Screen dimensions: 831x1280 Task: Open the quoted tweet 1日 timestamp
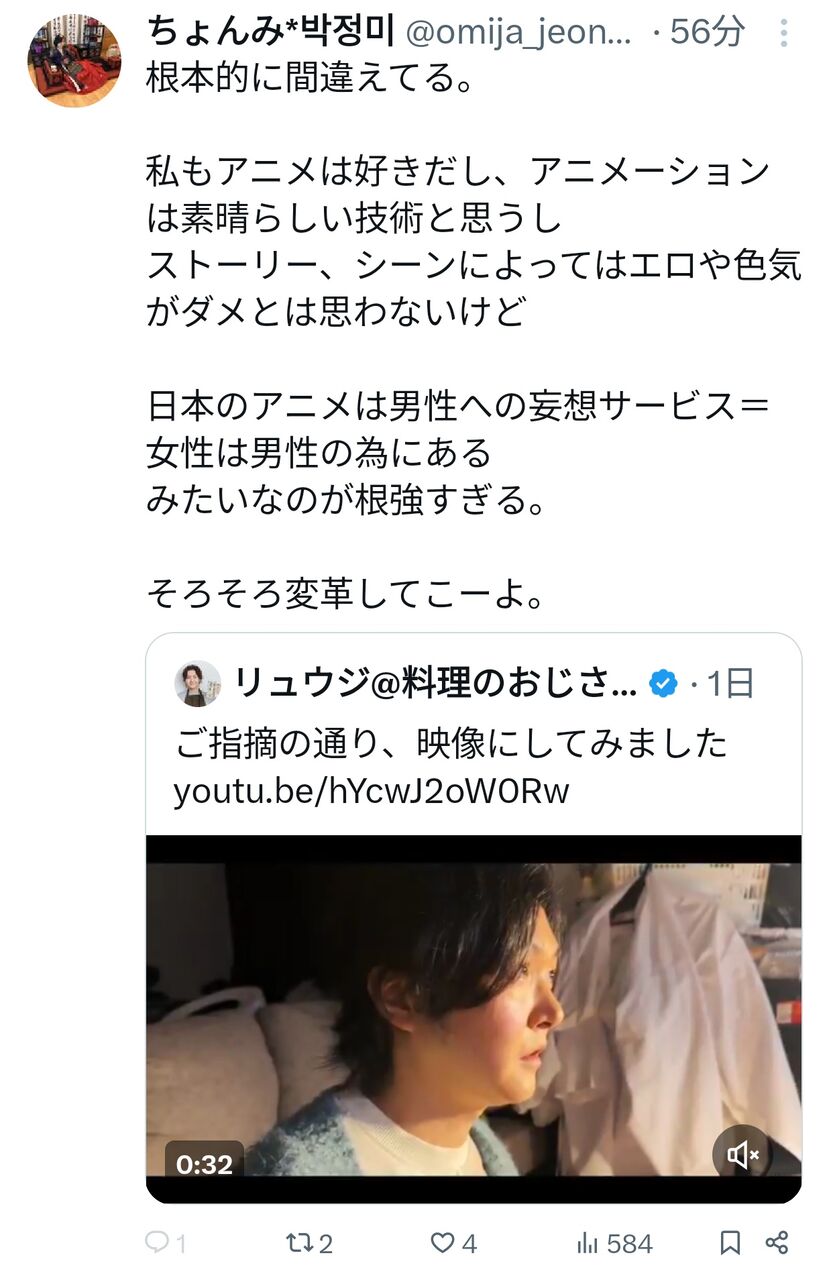tap(730, 684)
